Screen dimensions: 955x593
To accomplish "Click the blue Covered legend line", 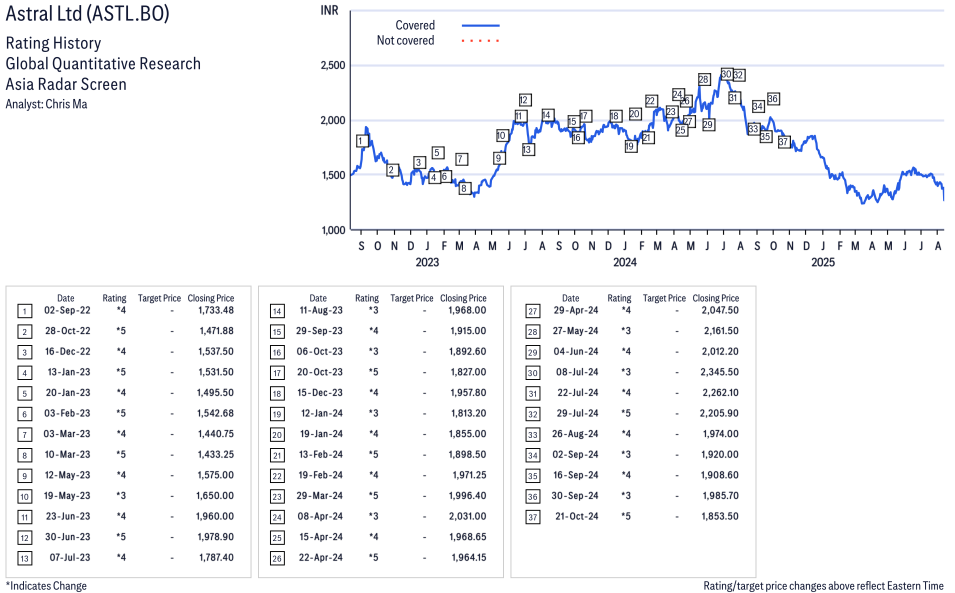I will [x=481, y=26].
